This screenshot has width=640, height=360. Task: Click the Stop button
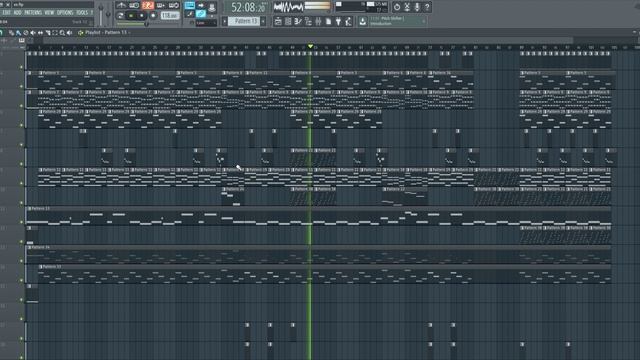click(x=142, y=16)
